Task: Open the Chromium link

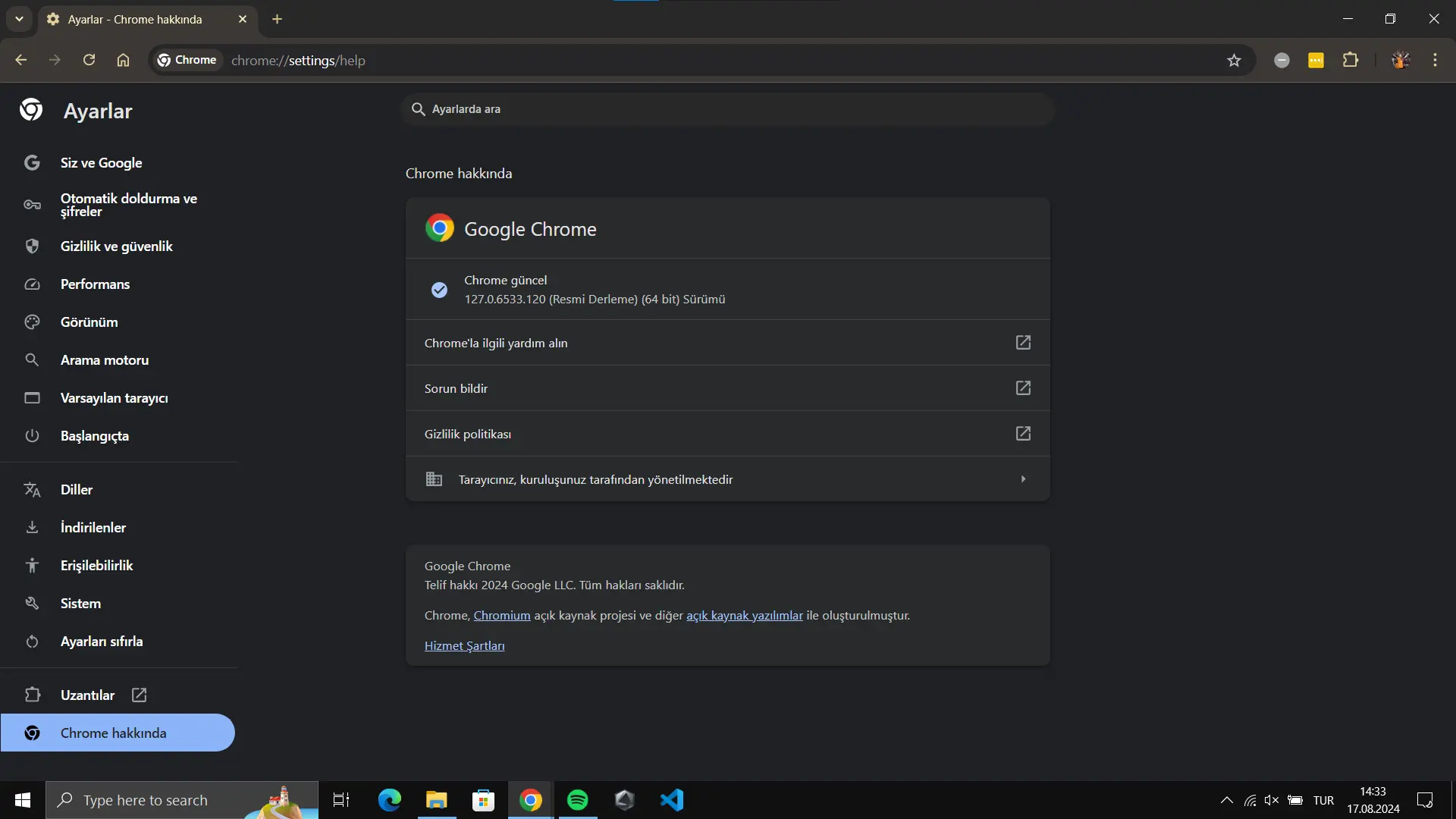Action: [502, 616]
